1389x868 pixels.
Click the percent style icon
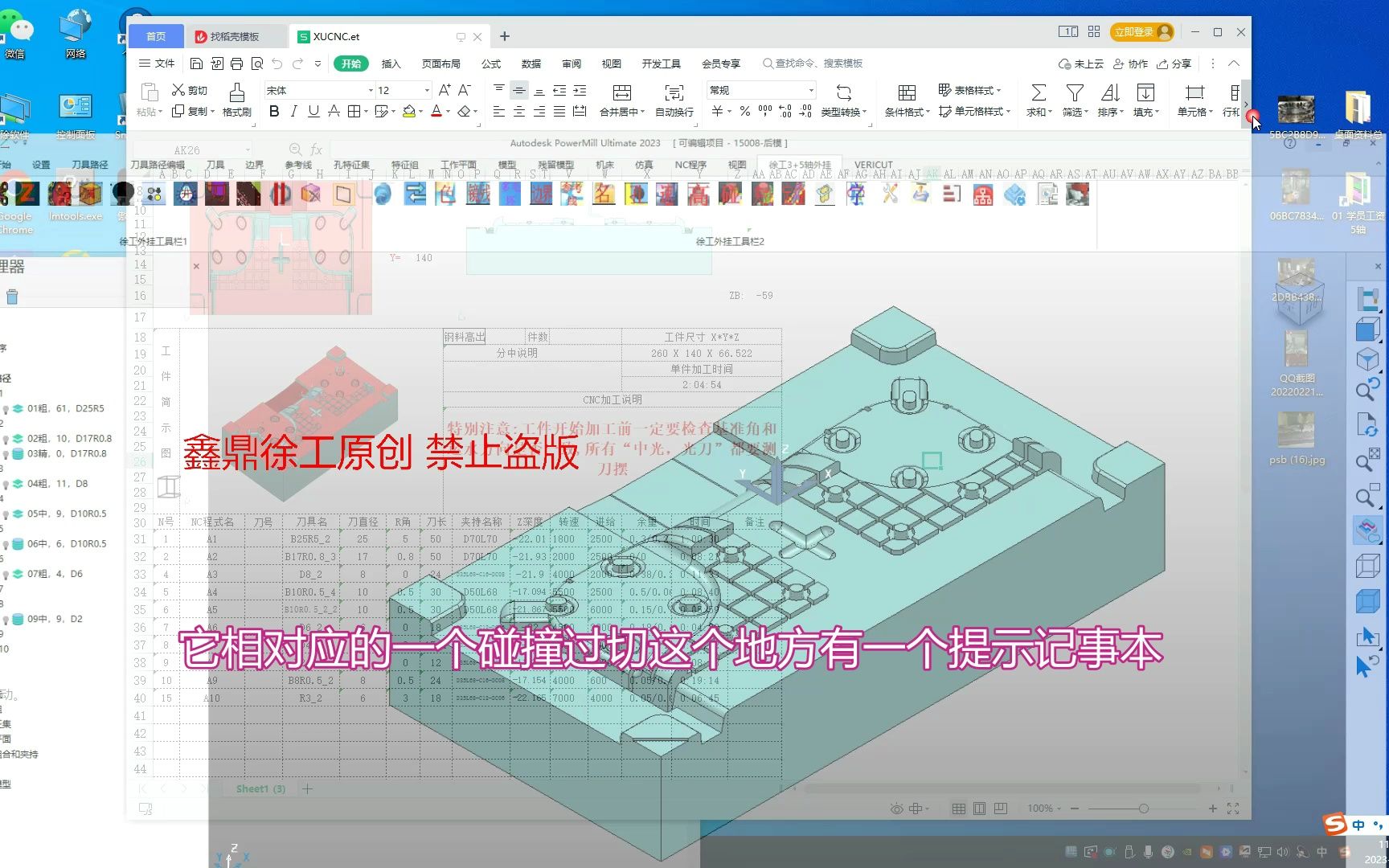(x=745, y=112)
